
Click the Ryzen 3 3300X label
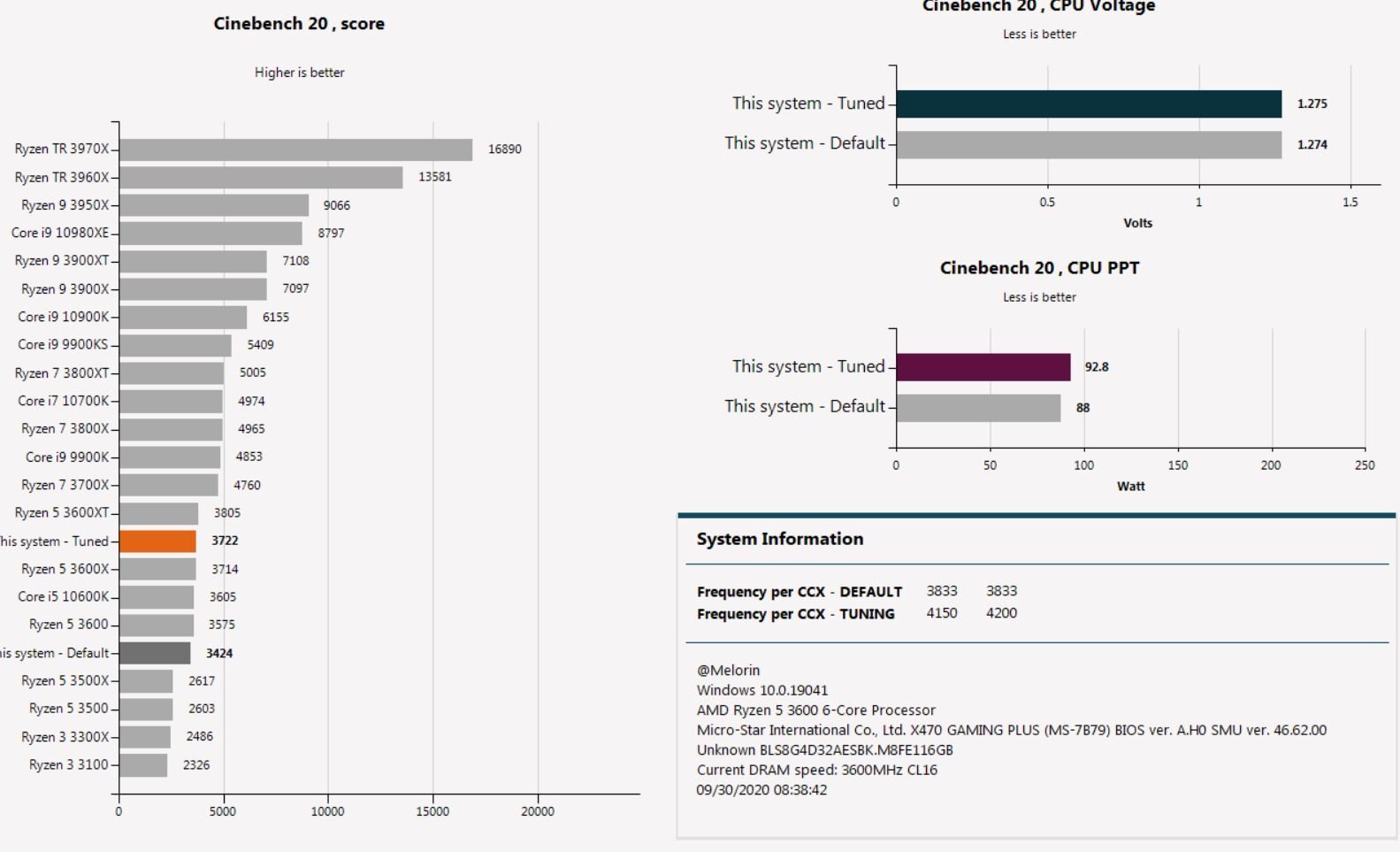click(x=65, y=737)
